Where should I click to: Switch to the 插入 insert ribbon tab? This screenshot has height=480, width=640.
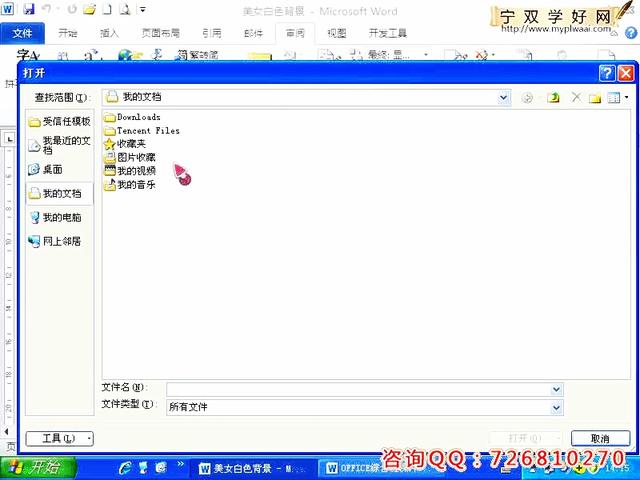point(109,33)
